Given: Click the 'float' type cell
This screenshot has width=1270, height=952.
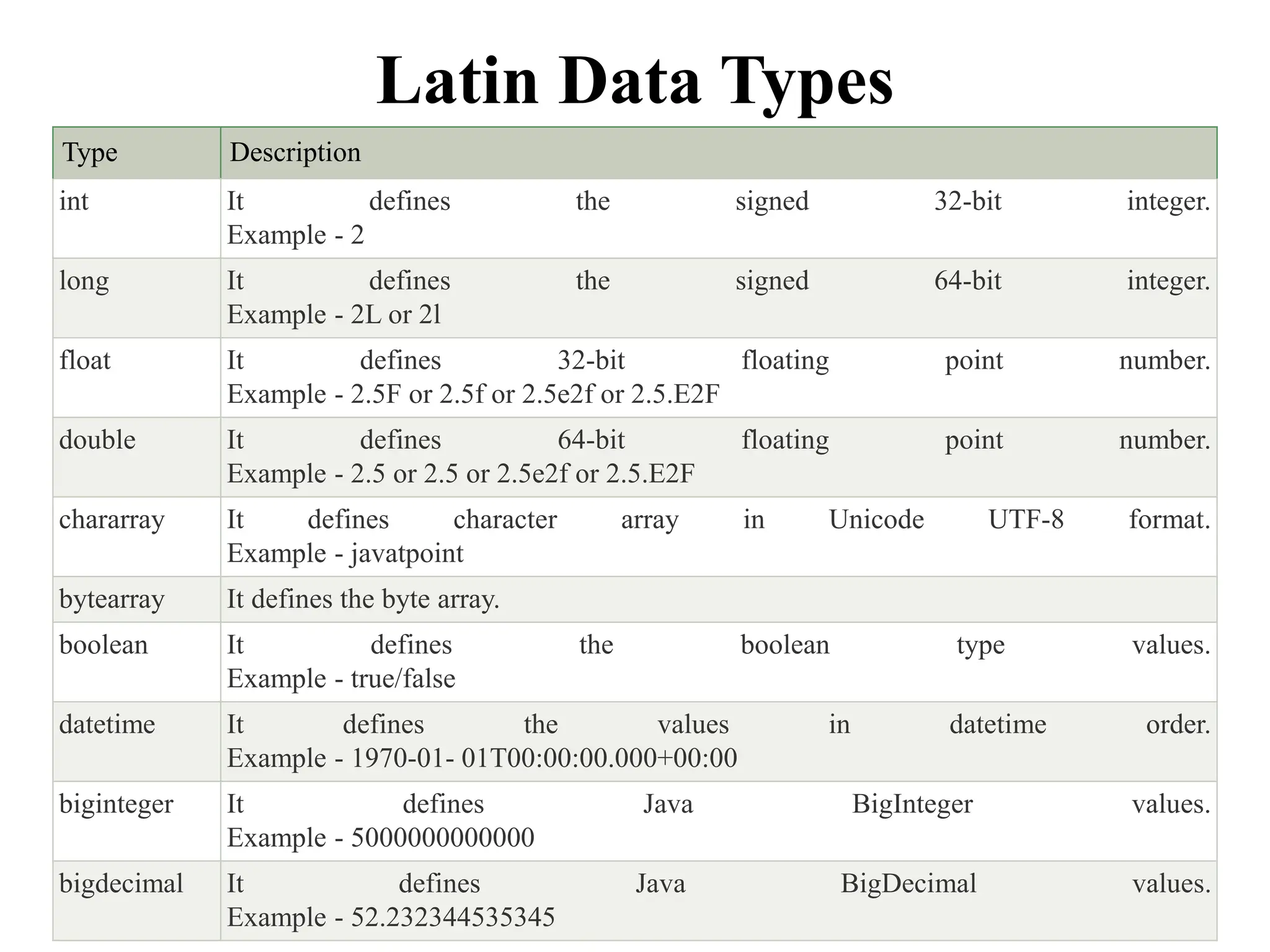Looking at the screenshot, I should point(136,377).
